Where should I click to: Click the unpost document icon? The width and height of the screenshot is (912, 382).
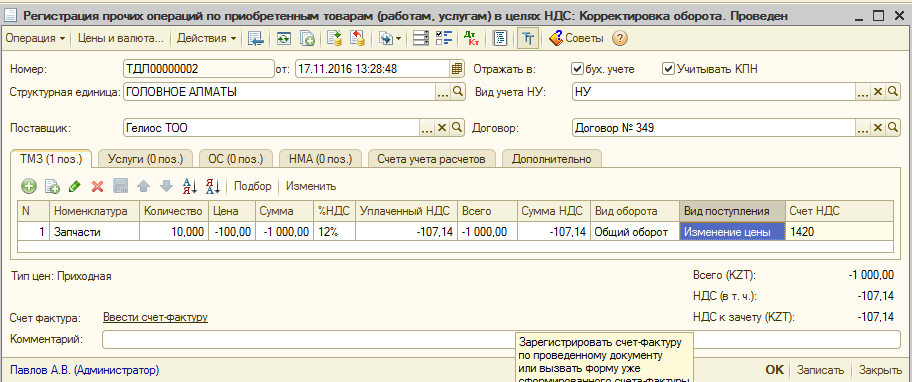click(x=357, y=39)
